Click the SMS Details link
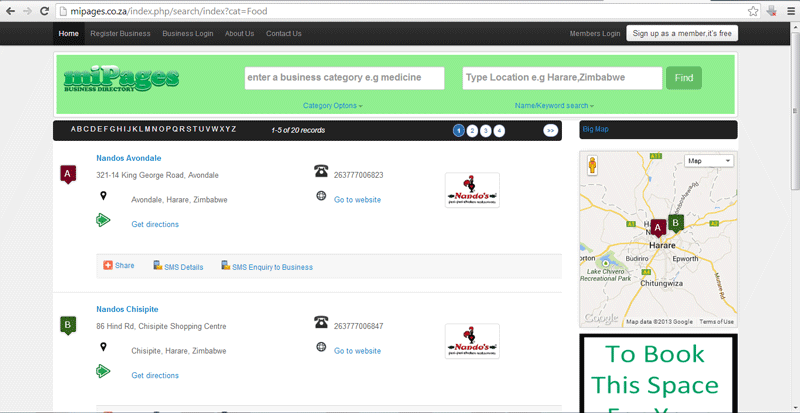The width and height of the screenshot is (800, 413). (184, 268)
